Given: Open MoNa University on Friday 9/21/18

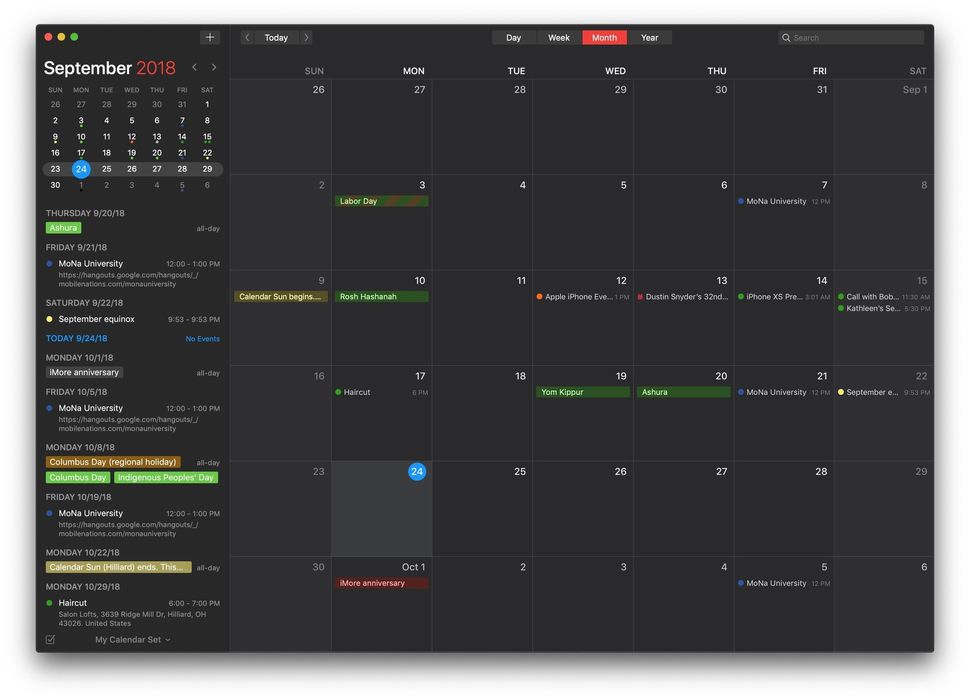Looking at the screenshot, I should coord(90,263).
